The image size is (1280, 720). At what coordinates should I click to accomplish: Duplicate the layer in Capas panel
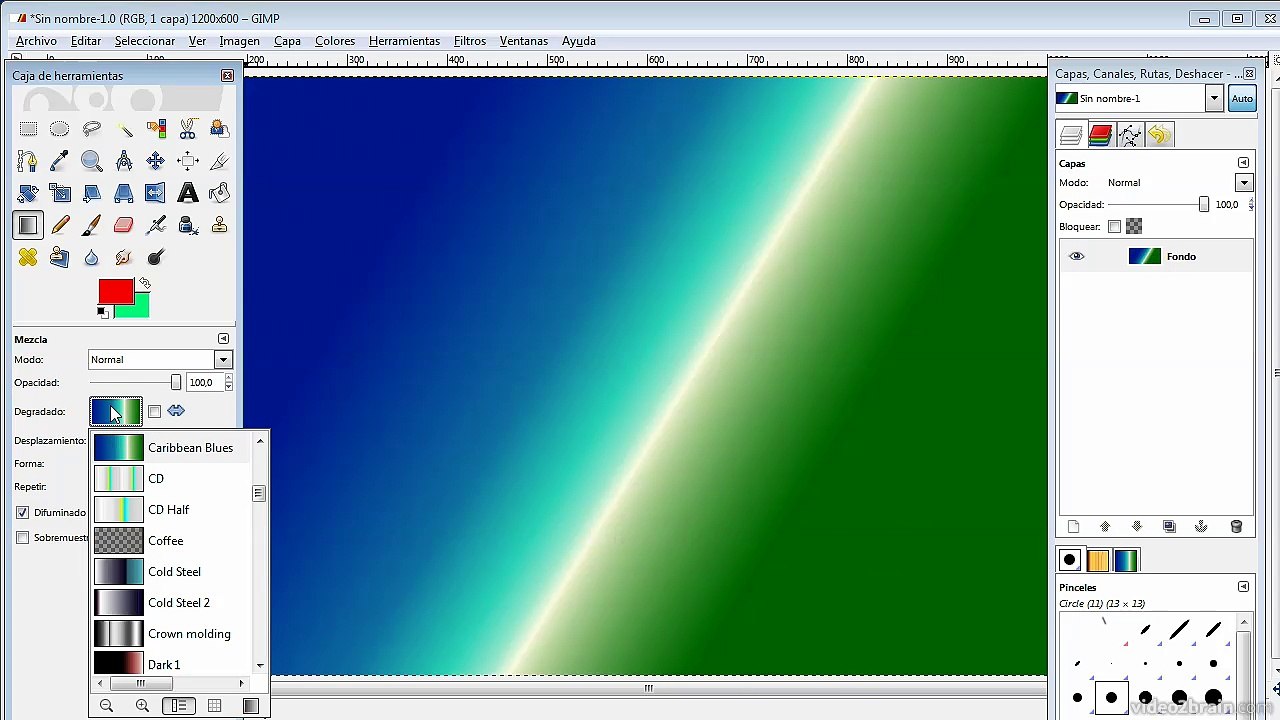(x=1169, y=527)
